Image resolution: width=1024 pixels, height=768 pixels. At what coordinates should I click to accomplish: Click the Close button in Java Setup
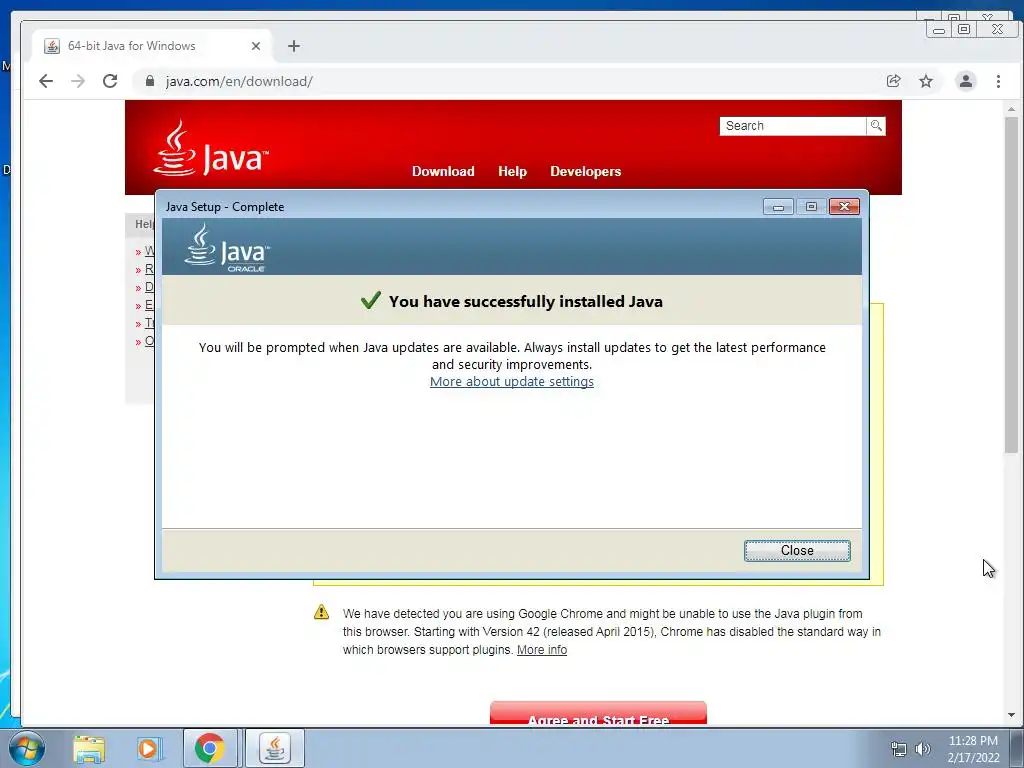(797, 551)
